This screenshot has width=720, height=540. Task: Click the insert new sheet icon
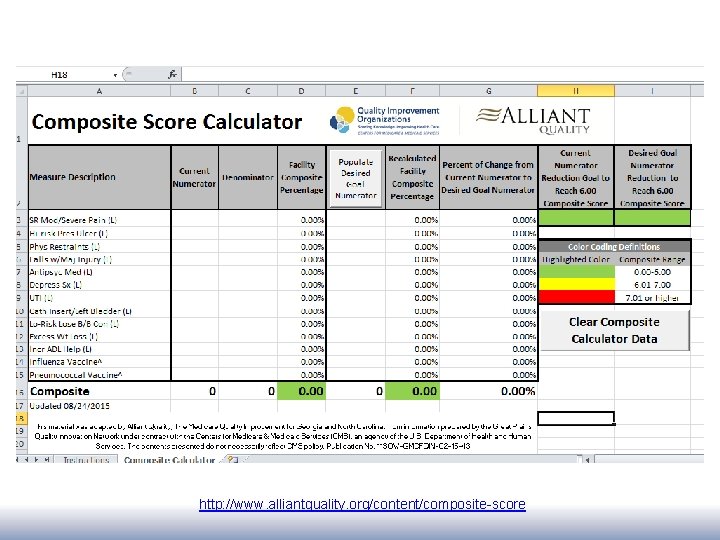pos(233,459)
